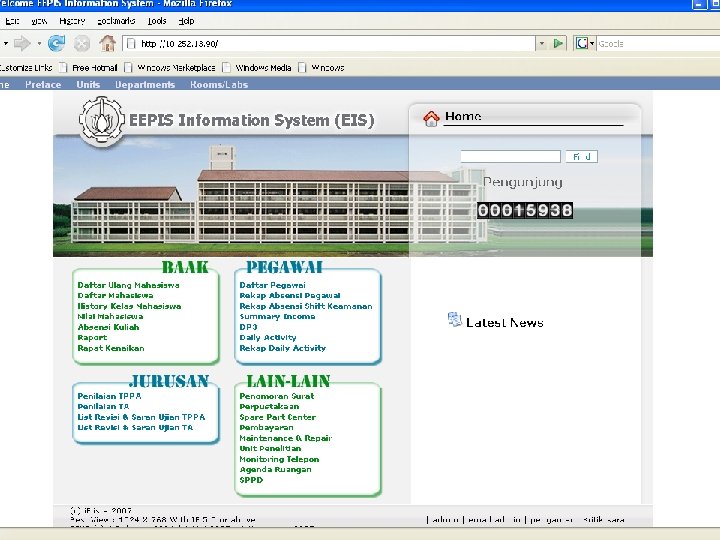Open Penomoran Surat link
This screenshot has width=720, height=540.
(277, 396)
